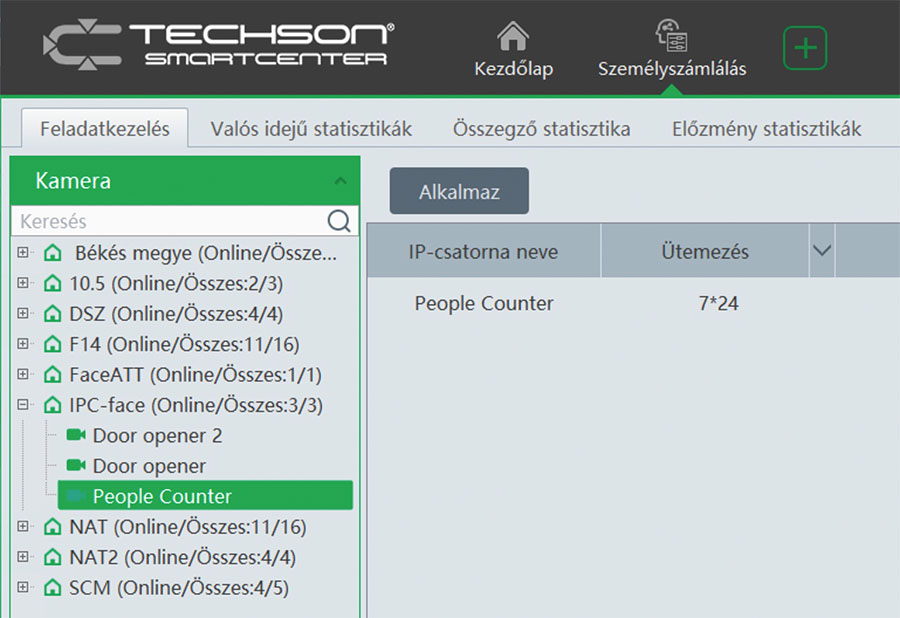900x618 pixels.
Task: Open the Valós idejű statisztikák tab
Action: (x=311, y=129)
